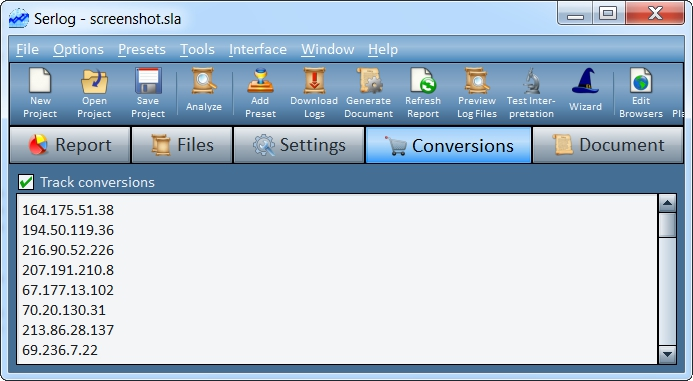Select IP address 216.90.52.226
693x381 pixels.
click(68, 250)
